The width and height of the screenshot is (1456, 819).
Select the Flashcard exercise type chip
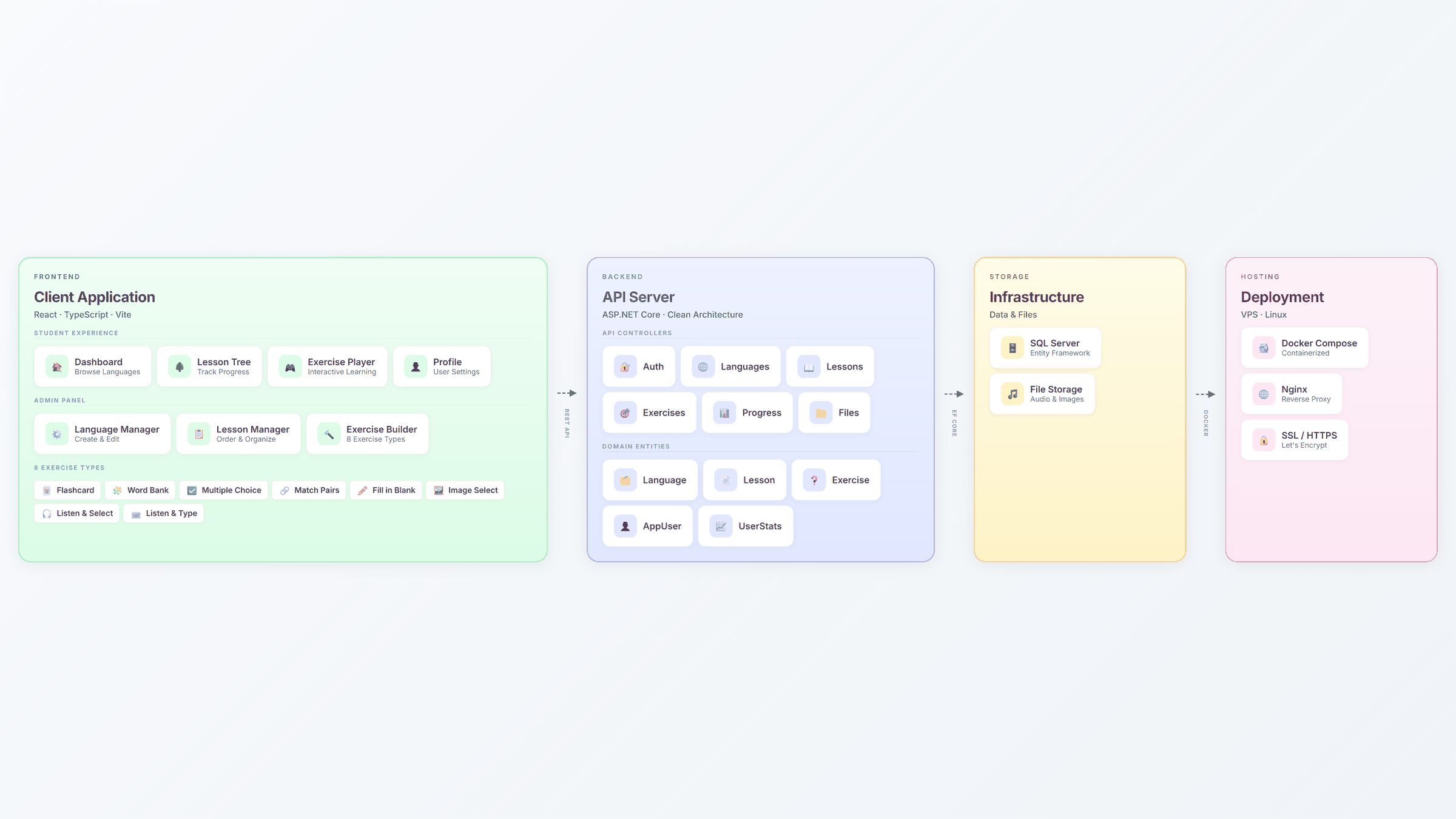(x=68, y=490)
